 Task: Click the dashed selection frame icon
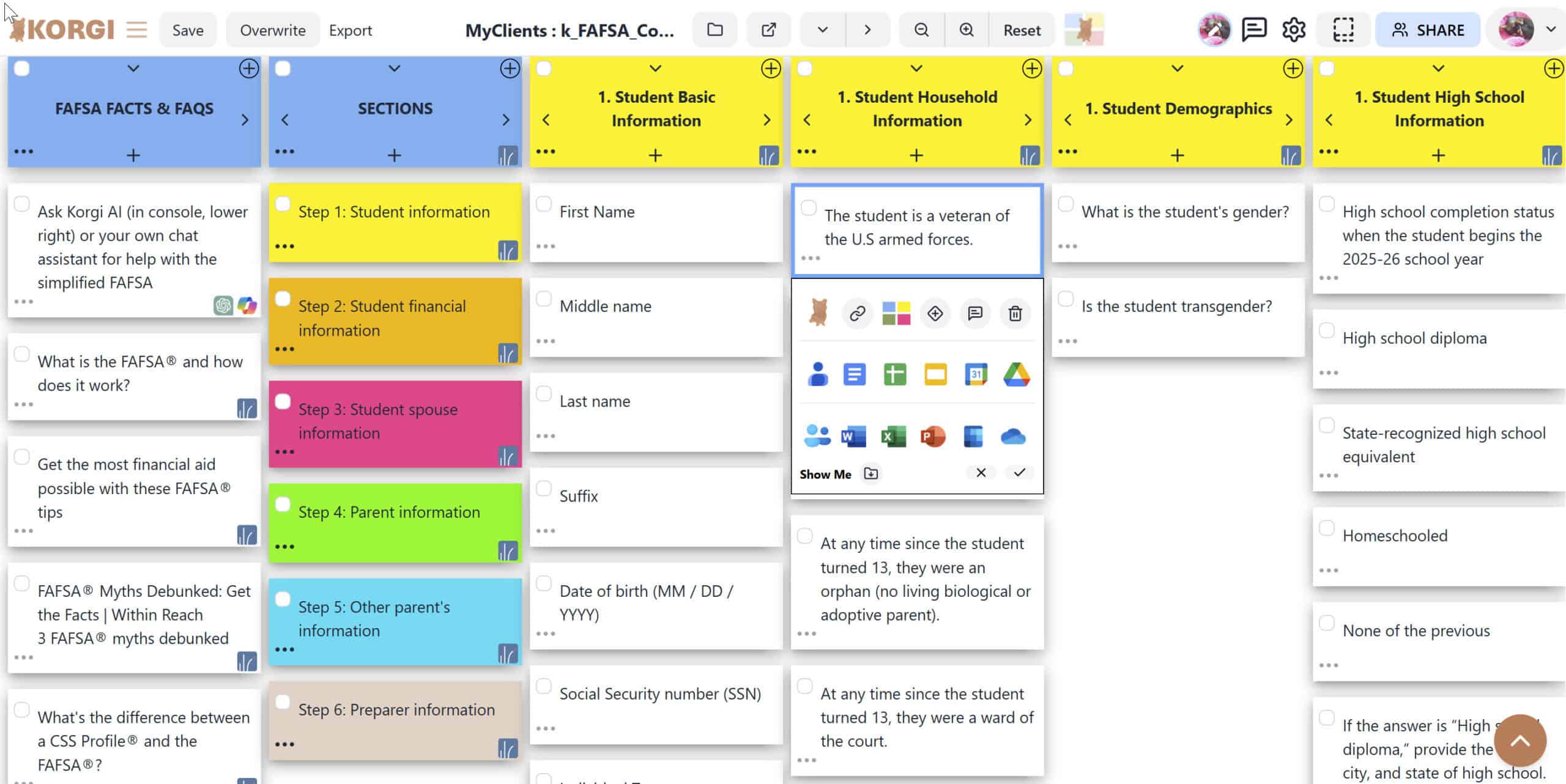point(1343,29)
